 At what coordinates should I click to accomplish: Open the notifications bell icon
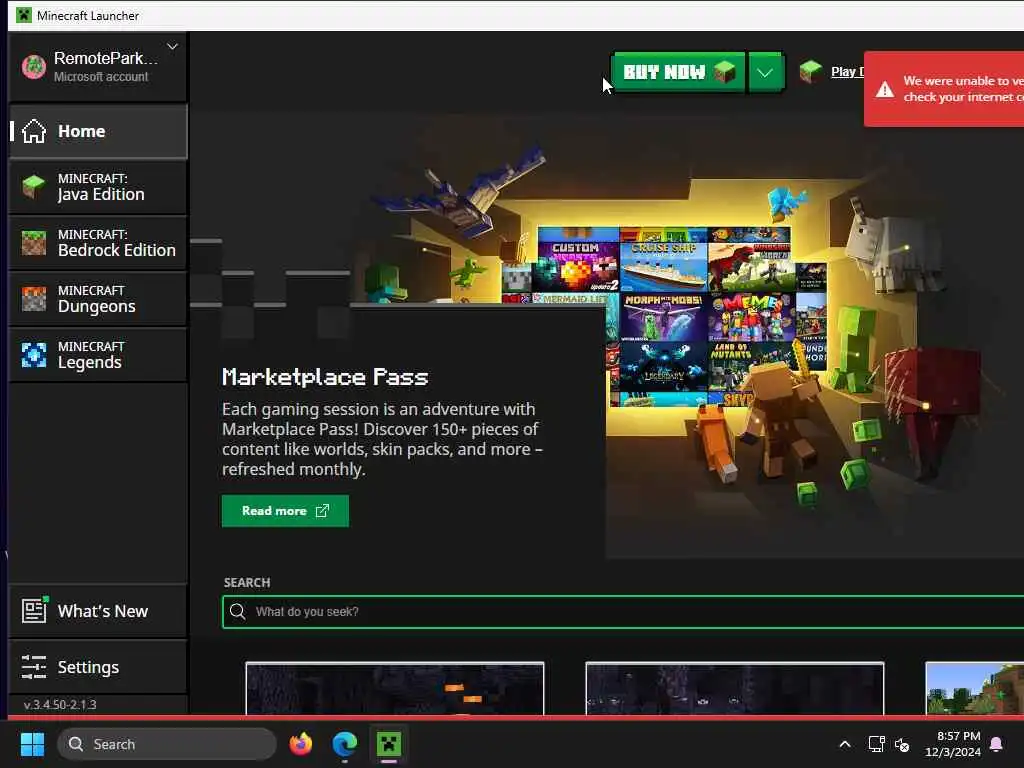click(x=997, y=744)
